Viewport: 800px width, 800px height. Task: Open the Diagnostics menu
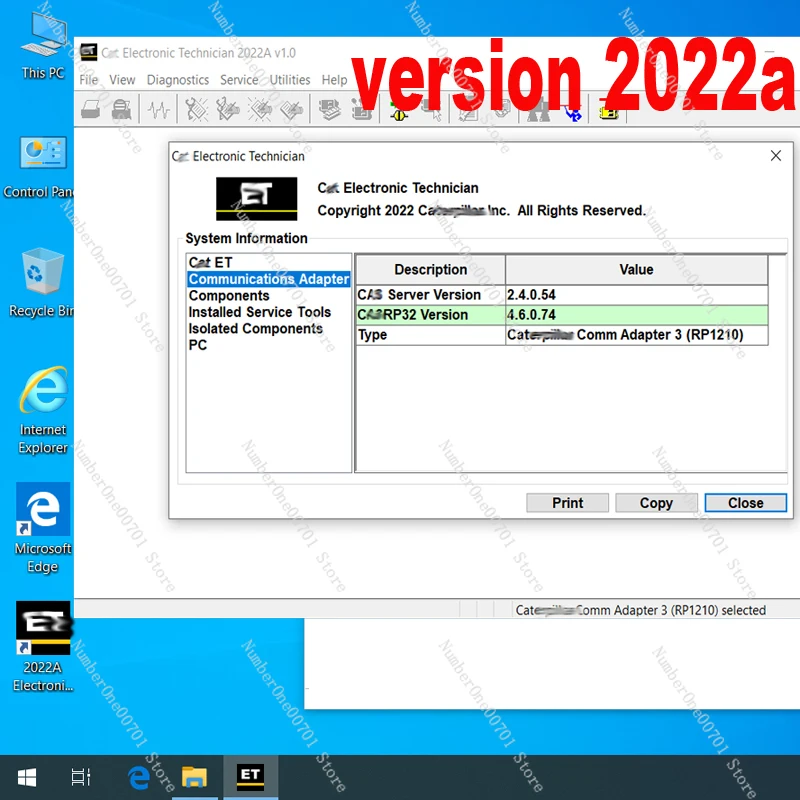(x=178, y=80)
